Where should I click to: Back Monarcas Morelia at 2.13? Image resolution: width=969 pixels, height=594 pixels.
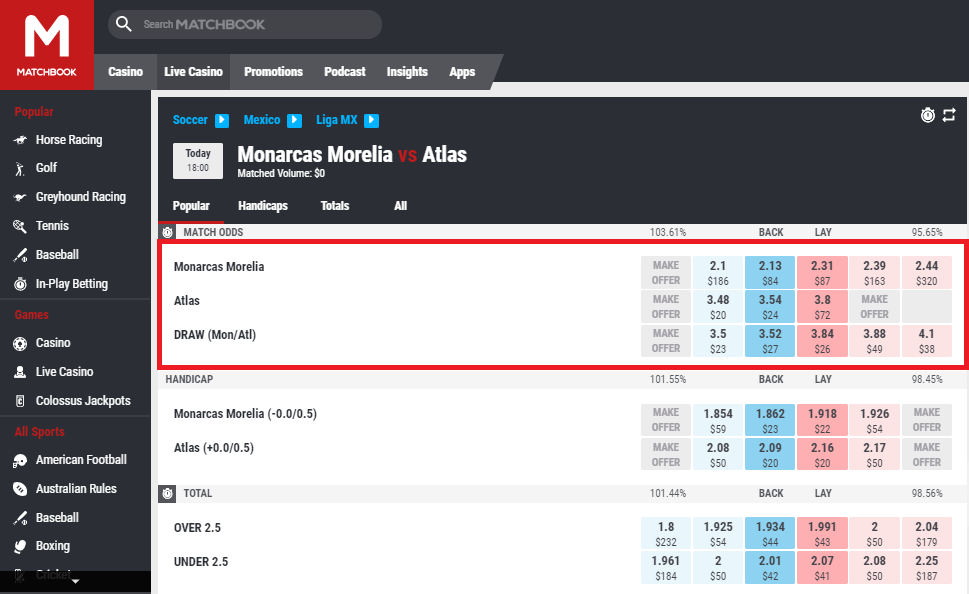[x=770, y=273]
